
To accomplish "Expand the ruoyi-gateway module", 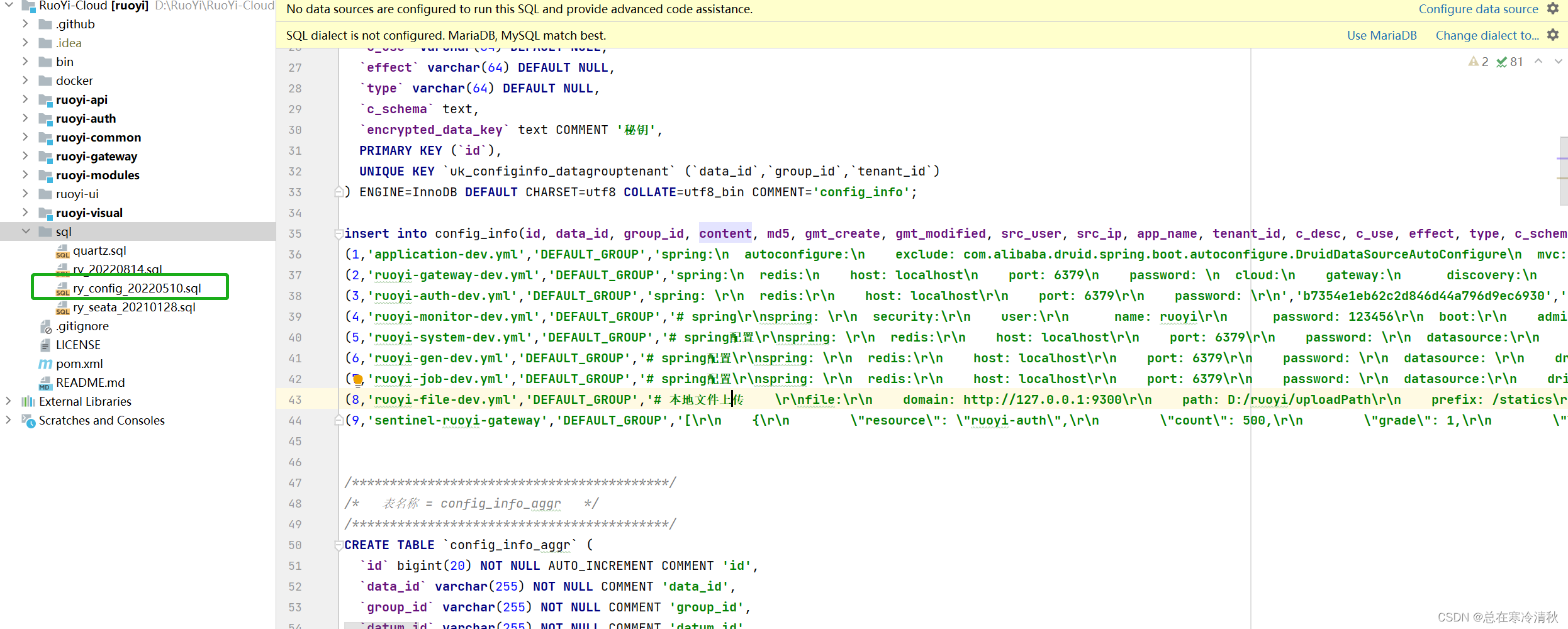I will coord(25,156).
